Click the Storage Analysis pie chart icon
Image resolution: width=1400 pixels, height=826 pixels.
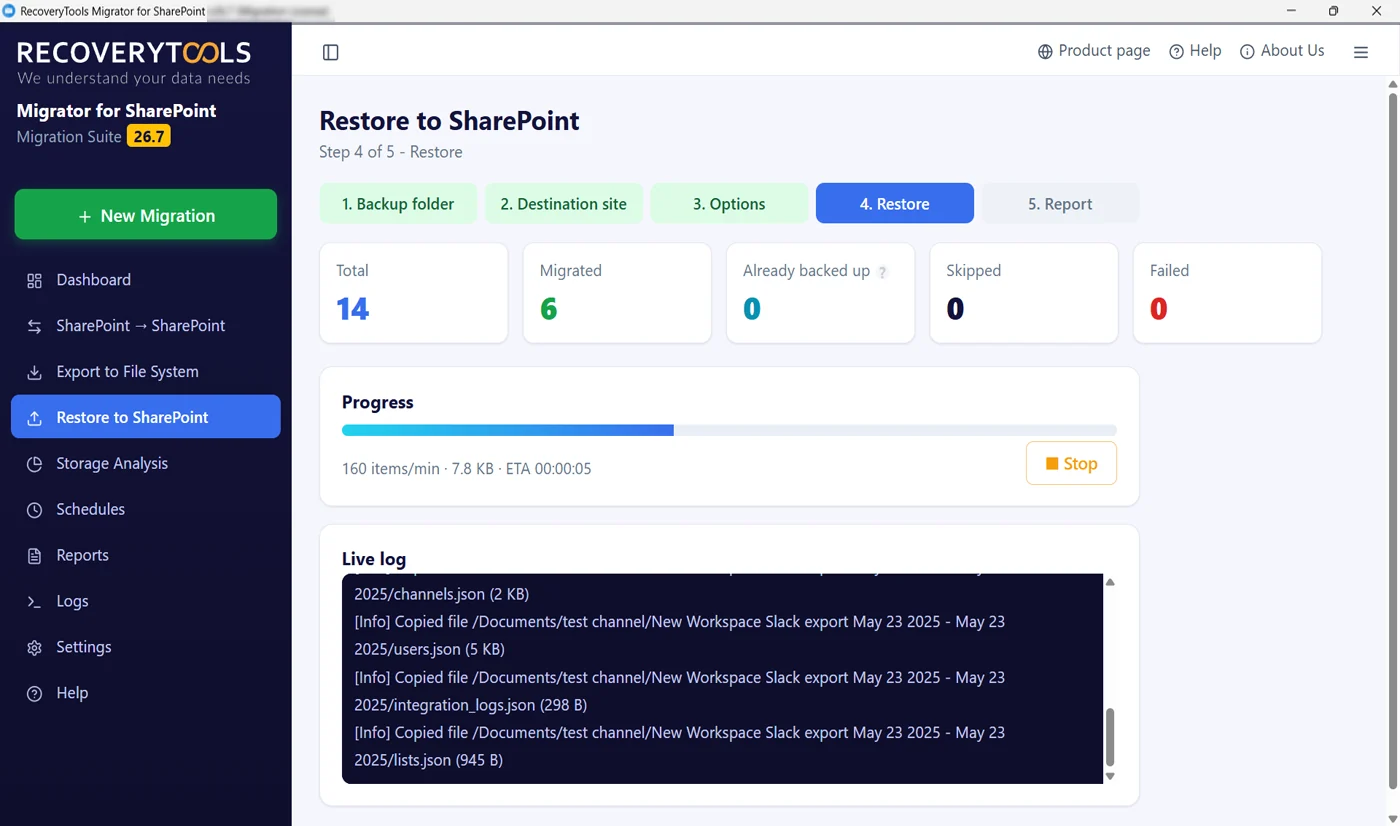point(34,464)
